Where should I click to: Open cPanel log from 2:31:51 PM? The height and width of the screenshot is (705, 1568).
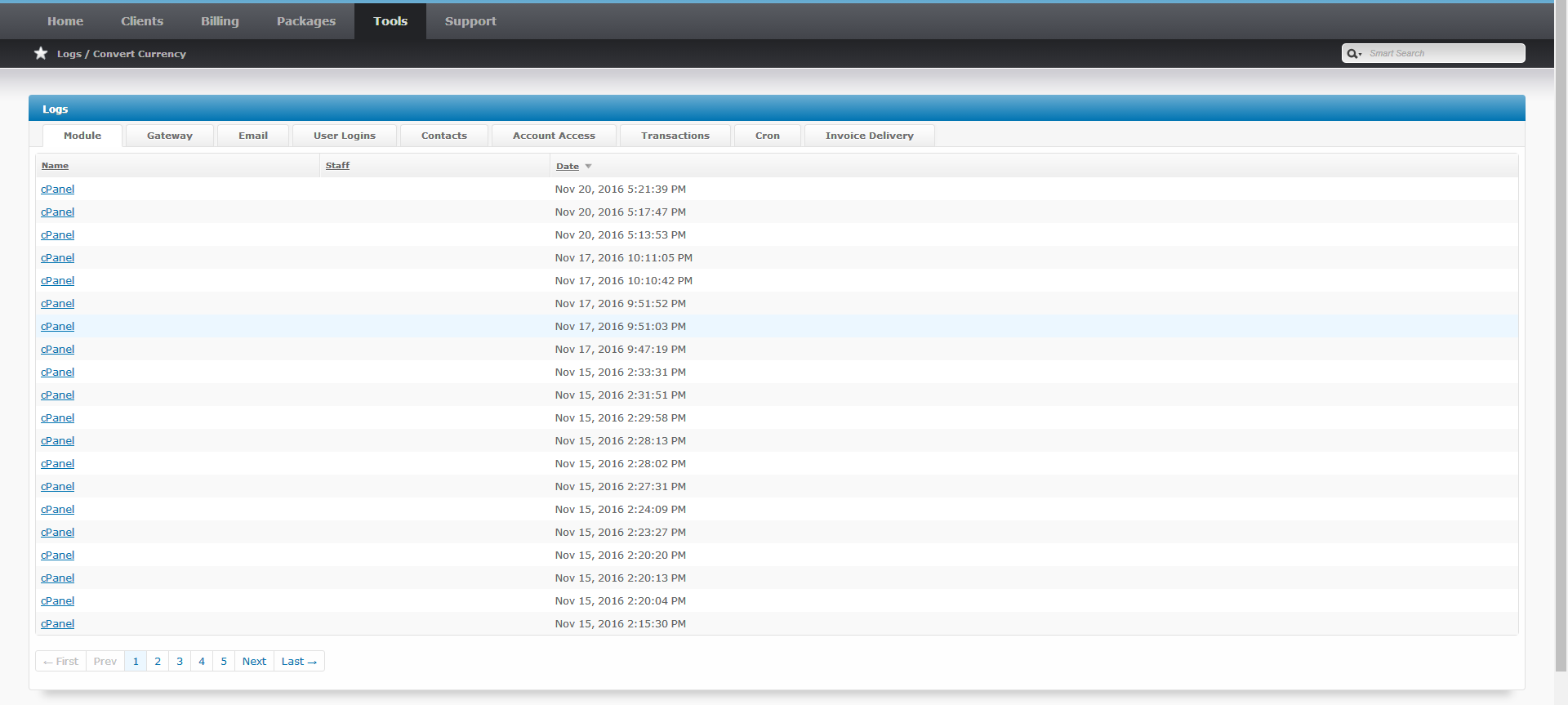57,395
